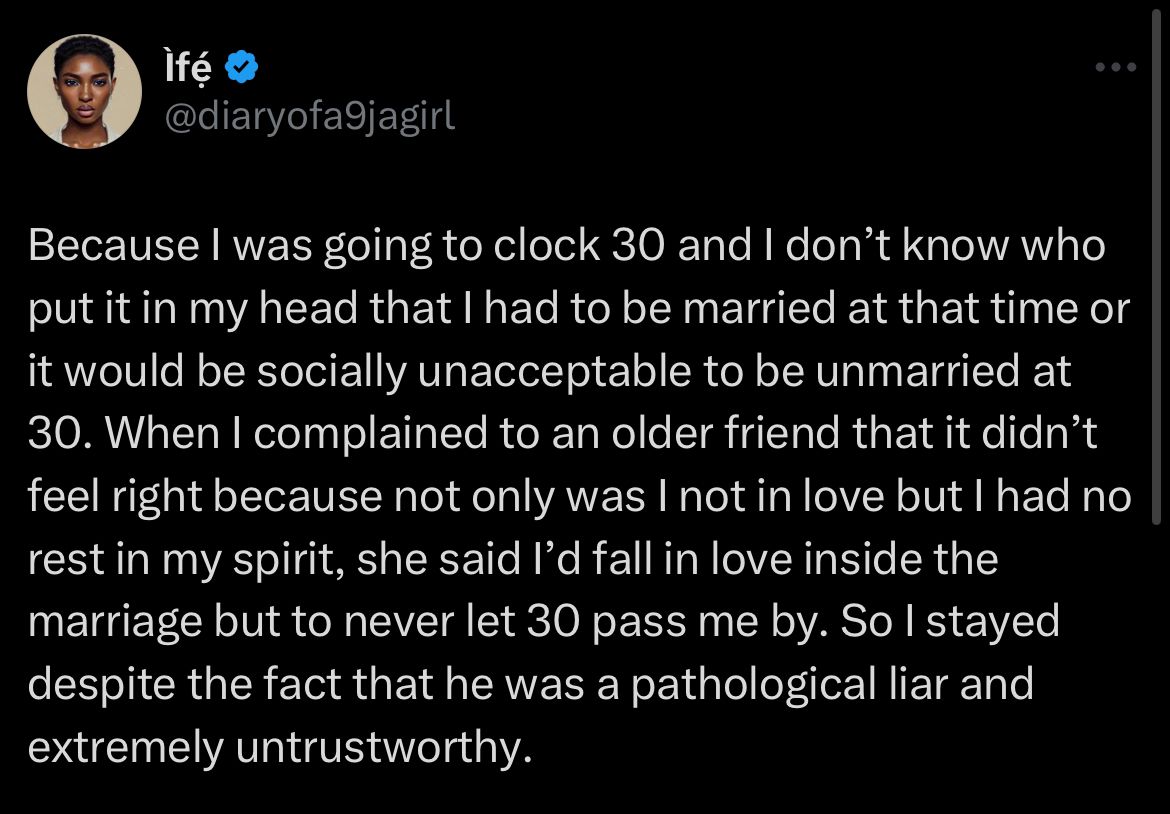This screenshot has width=1170, height=814.
Task: Click the empty scrollbar track below the thumb
Action: click(1156, 669)
